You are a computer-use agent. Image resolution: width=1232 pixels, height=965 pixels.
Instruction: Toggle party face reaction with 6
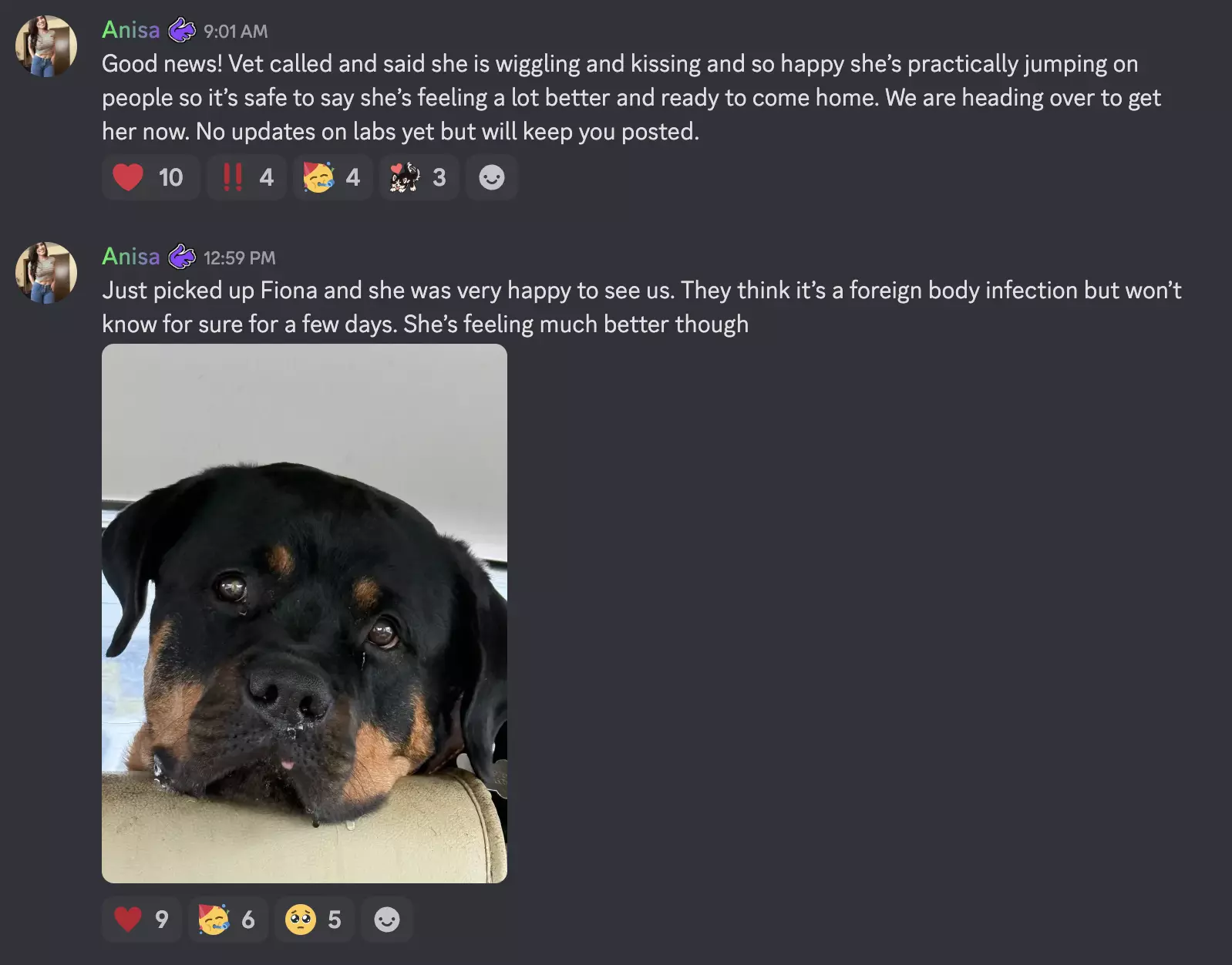point(228,919)
